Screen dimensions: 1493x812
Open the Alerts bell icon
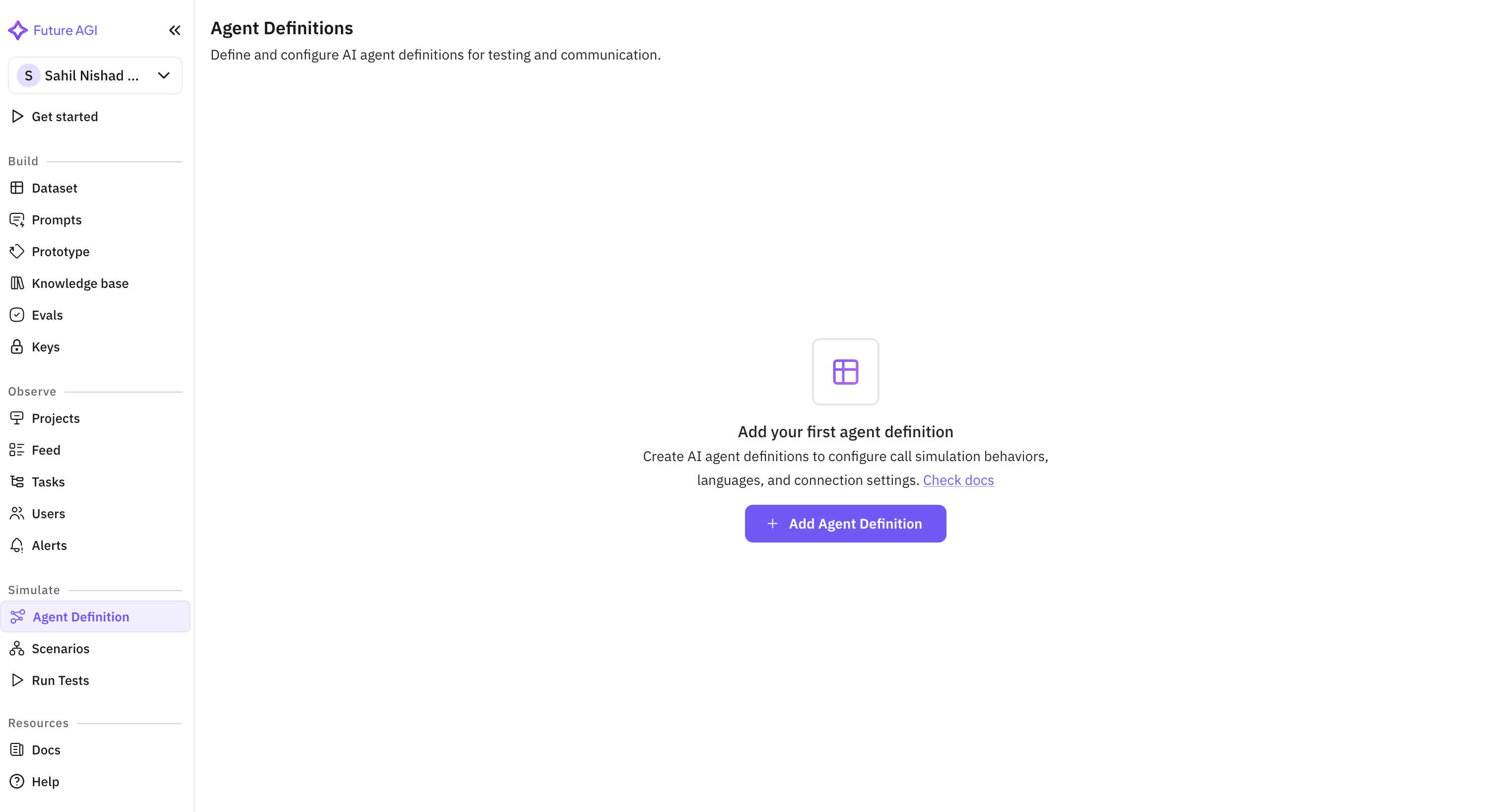point(17,545)
